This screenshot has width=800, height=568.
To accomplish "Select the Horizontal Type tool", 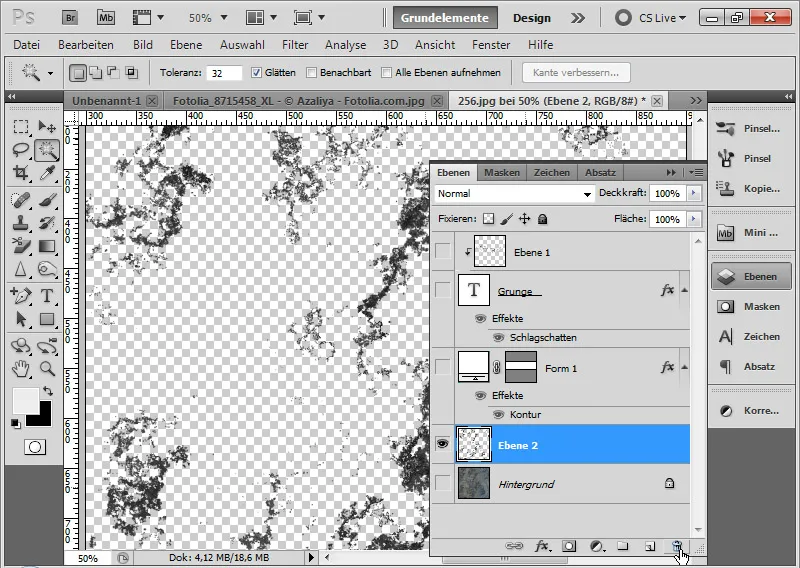I will (x=47, y=296).
